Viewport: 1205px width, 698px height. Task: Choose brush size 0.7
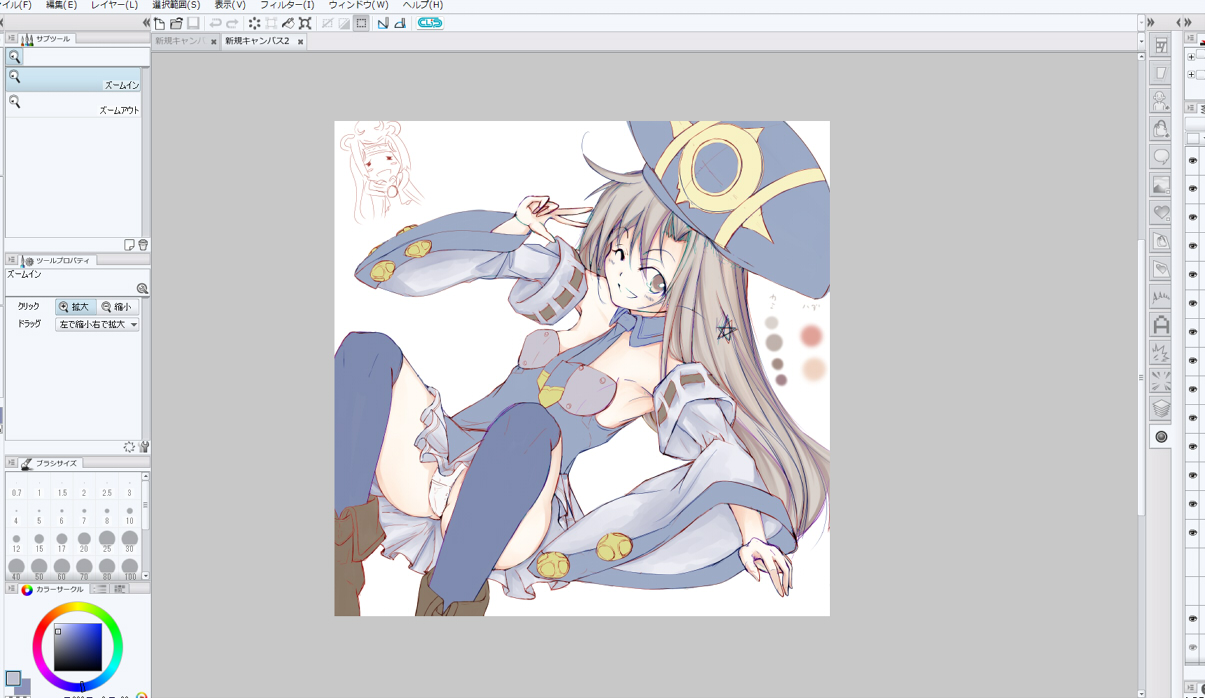point(16,487)
